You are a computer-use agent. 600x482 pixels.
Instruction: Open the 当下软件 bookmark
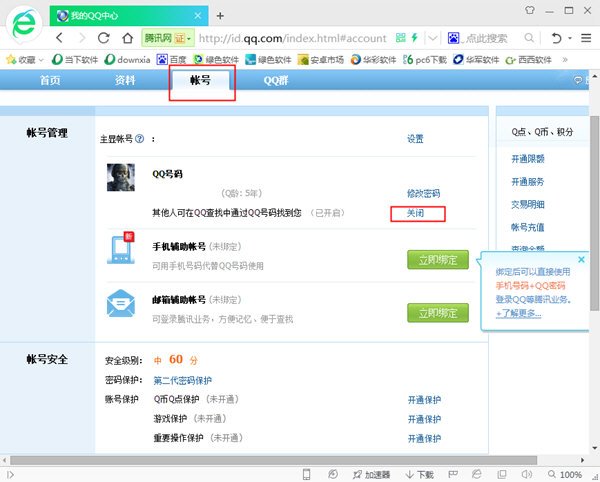coord(75,60)
